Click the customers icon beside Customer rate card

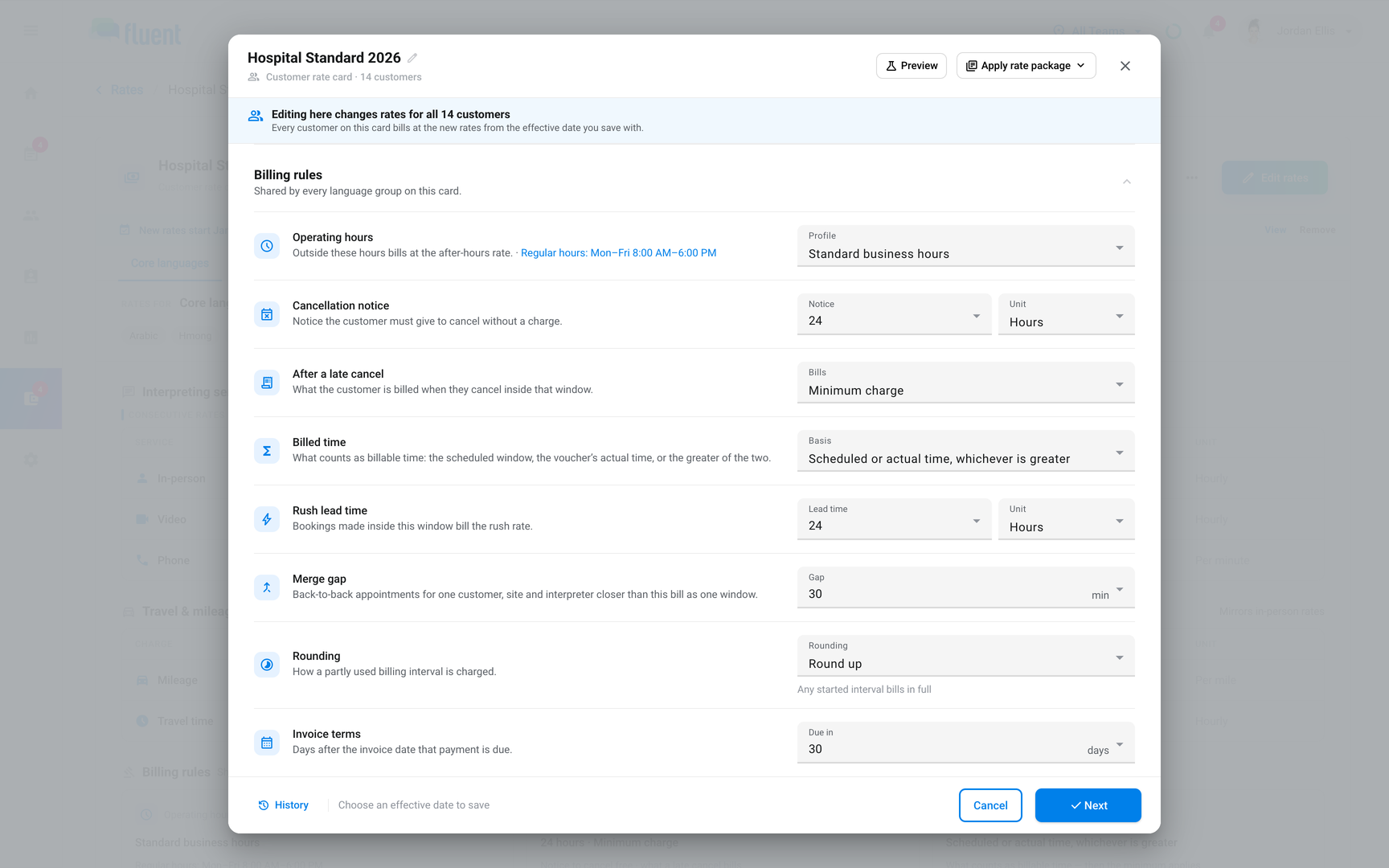(x=254, y=77)
